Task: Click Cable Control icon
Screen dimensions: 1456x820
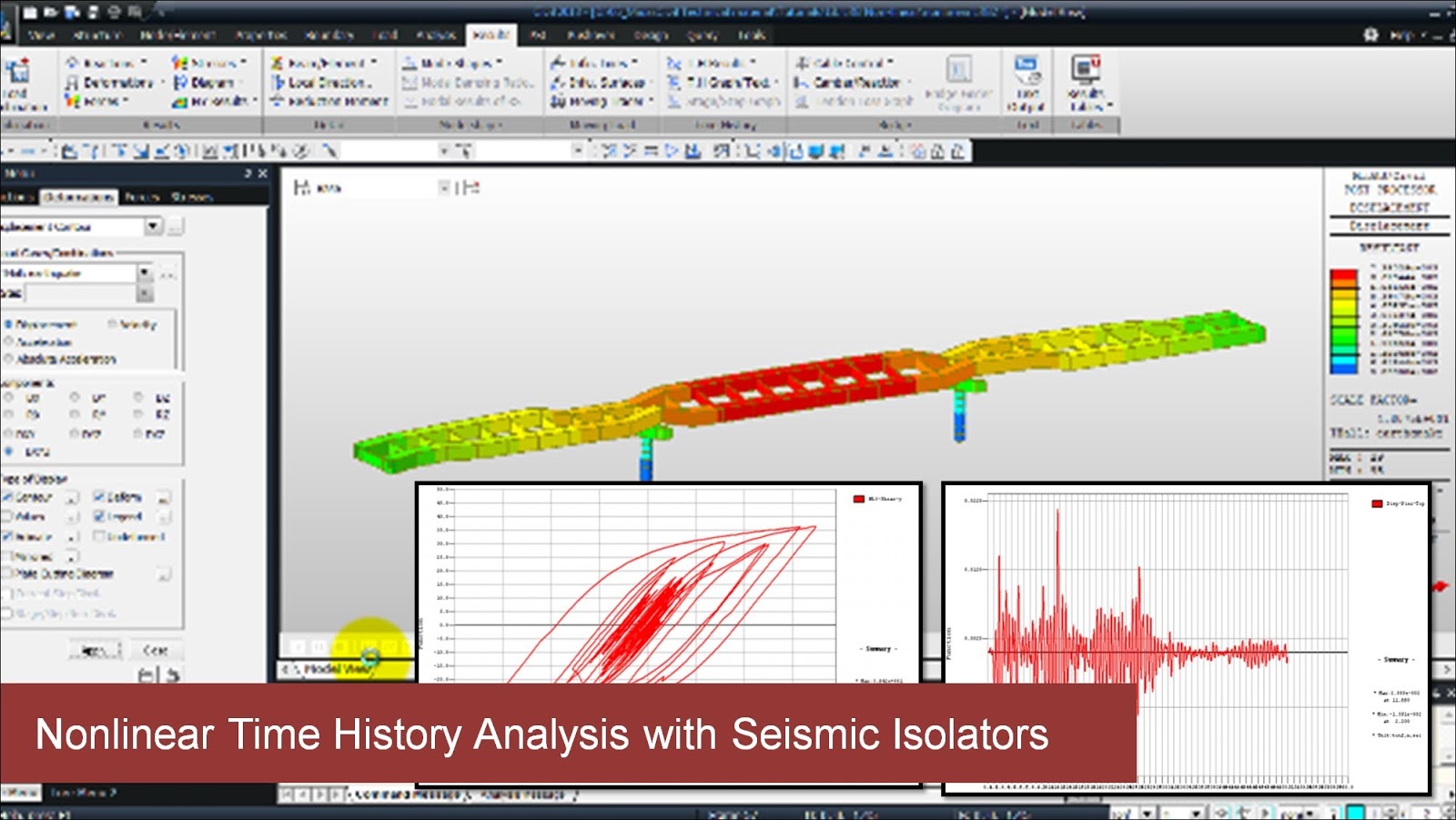Action: coord(844,63)
